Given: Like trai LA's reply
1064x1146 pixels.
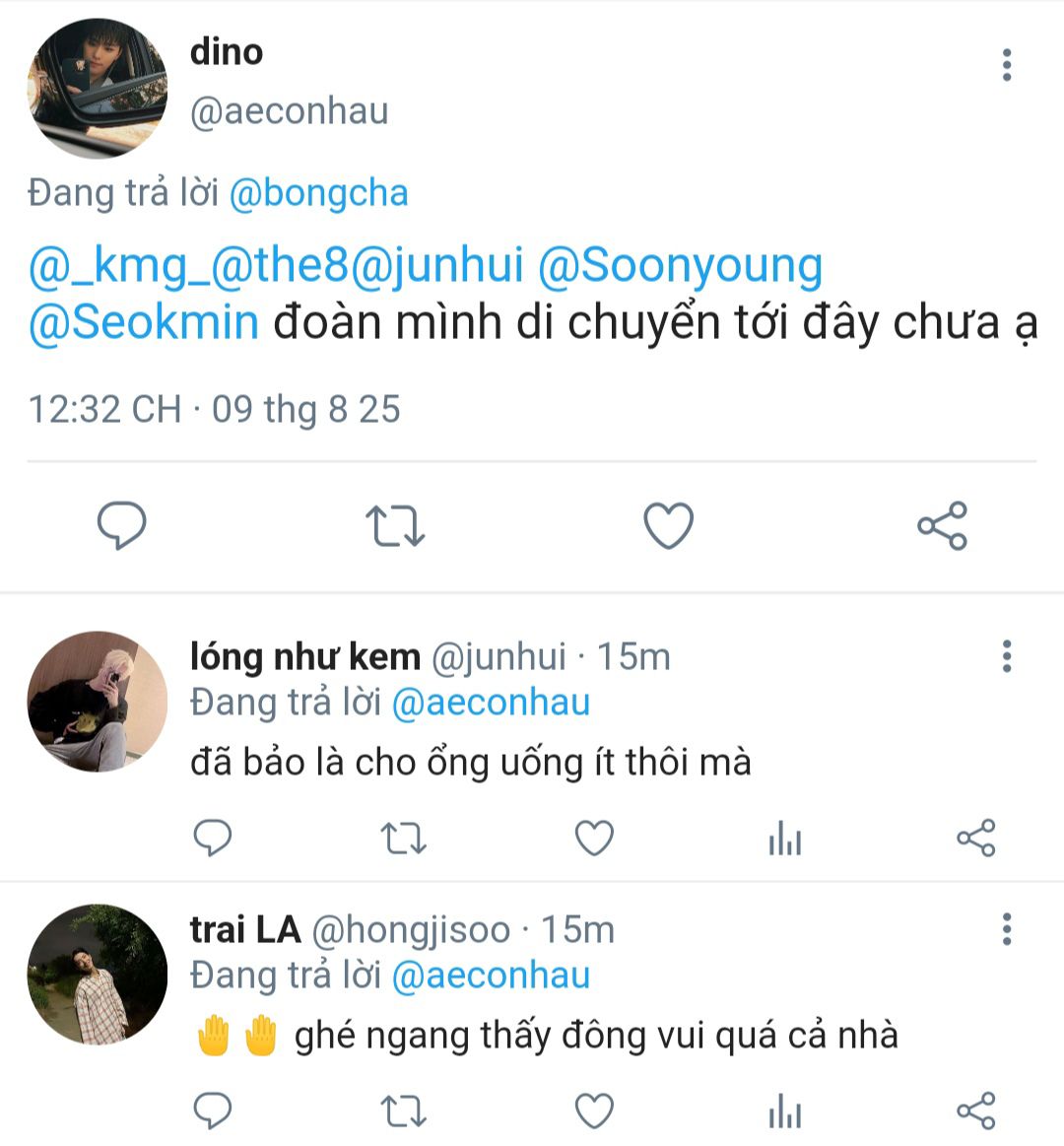Looking at the screenshot, I should (x=594, y=1112).
